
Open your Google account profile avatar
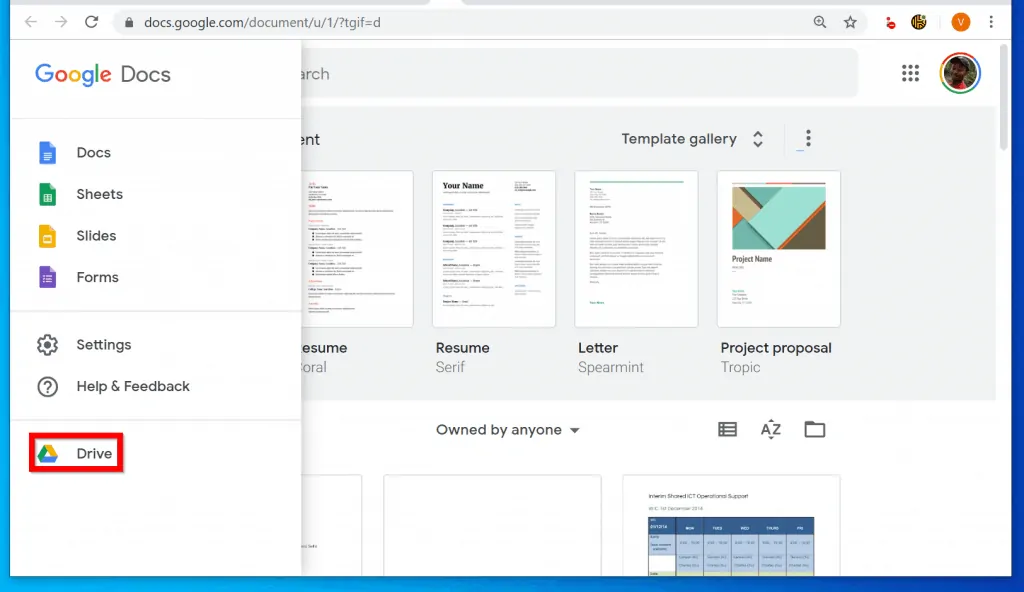959,73
